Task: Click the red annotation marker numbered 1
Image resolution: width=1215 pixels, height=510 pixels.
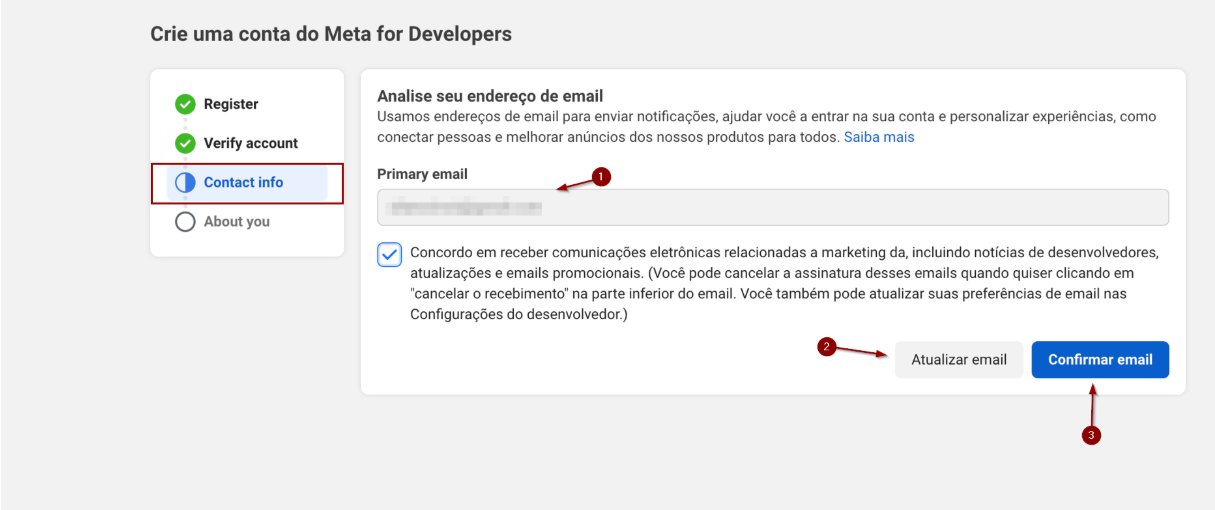Action: coord(601,176)
